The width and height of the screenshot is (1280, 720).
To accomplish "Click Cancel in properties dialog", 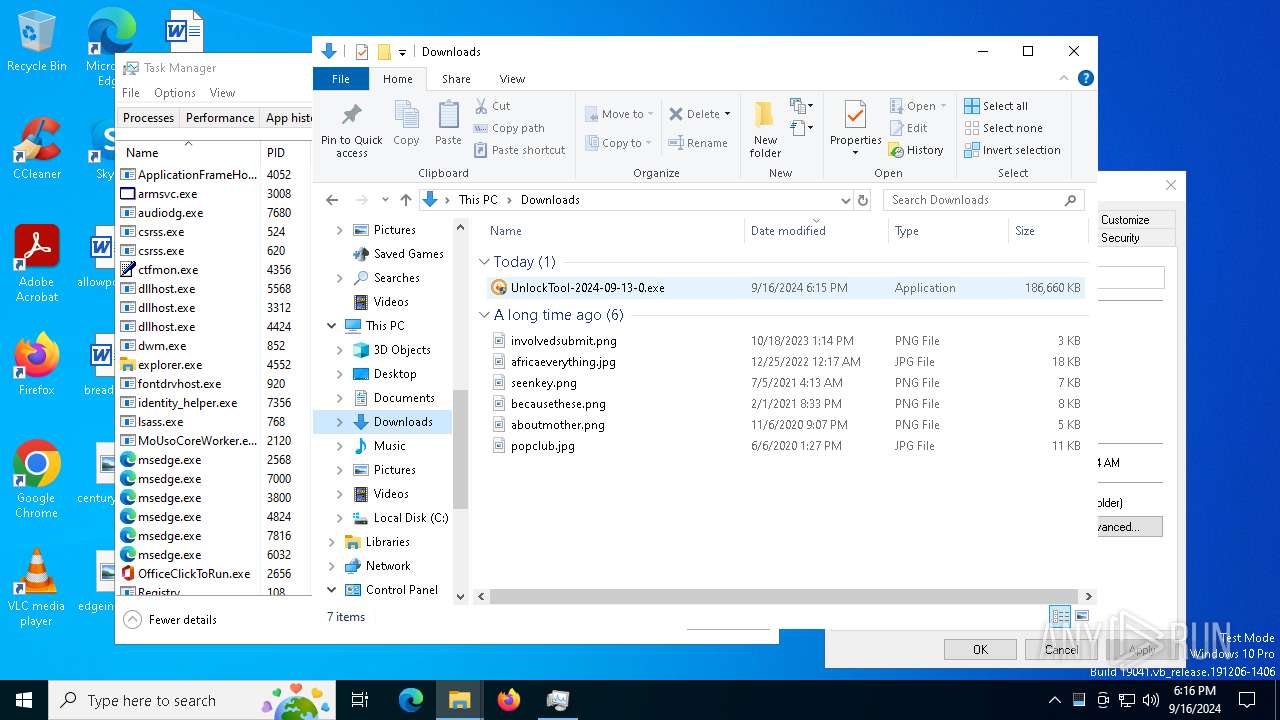I will 1062,649.
